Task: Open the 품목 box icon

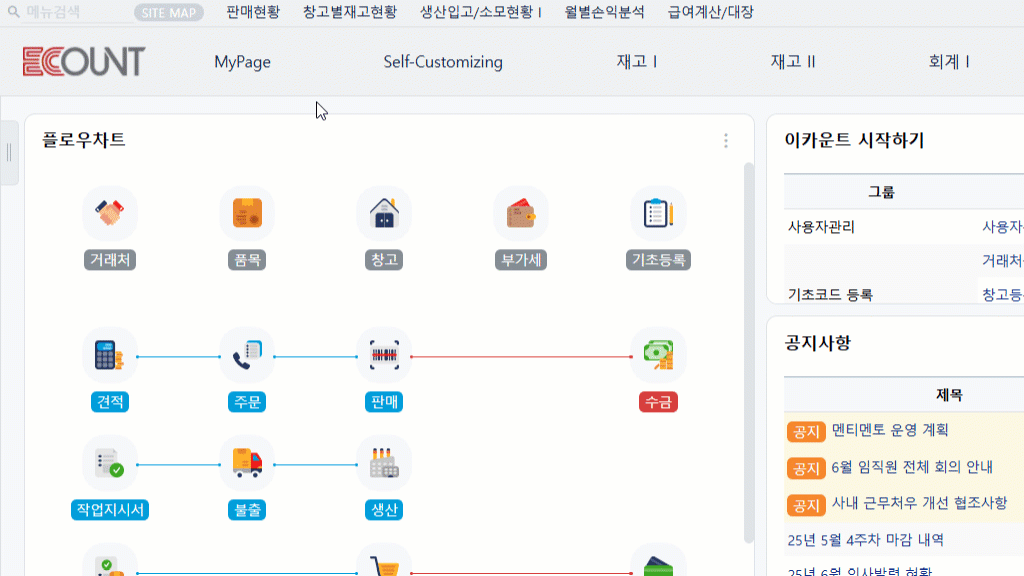Action: click(247, 213)
